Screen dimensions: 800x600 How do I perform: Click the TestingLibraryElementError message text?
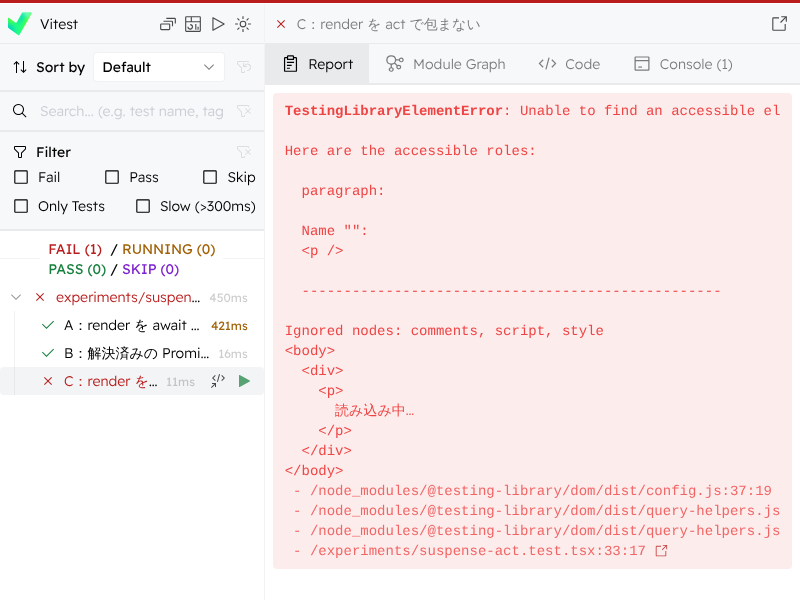click(x=533, y=111)
